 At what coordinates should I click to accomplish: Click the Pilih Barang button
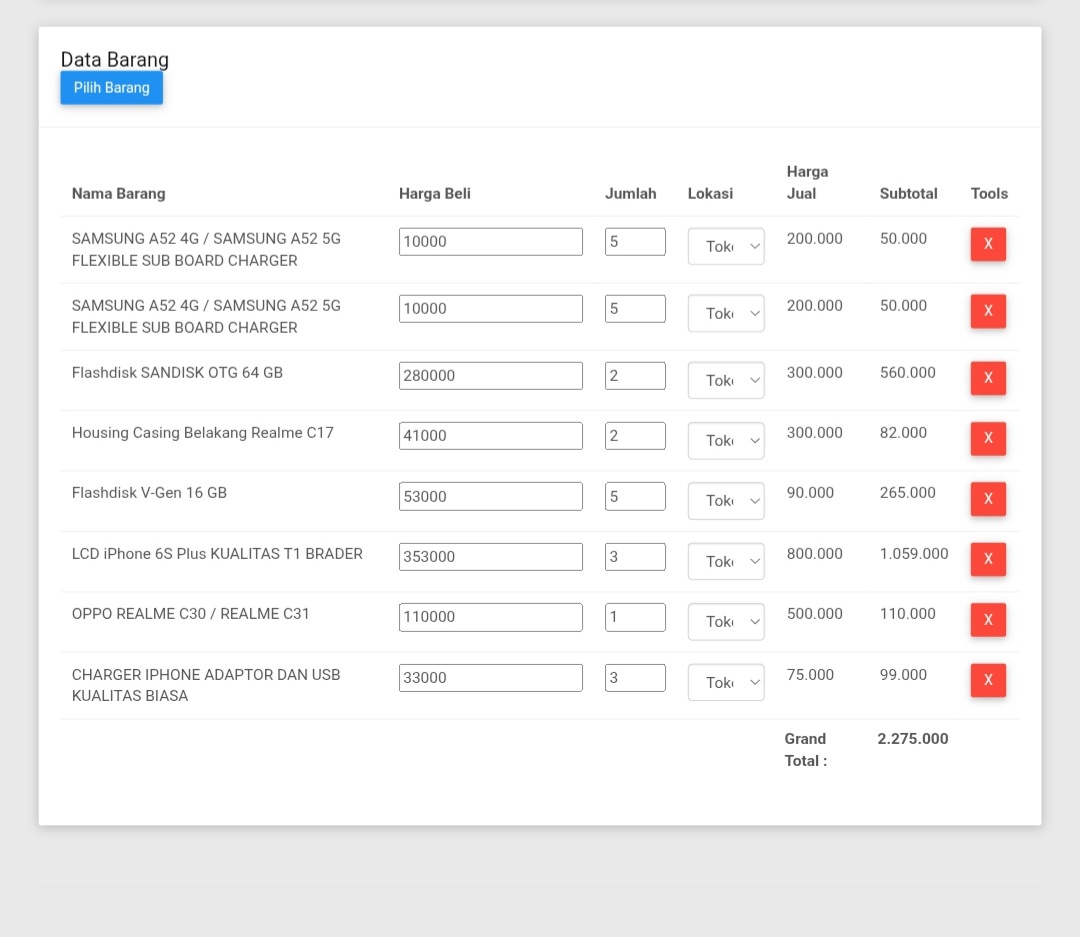click(x=111, y=88)
